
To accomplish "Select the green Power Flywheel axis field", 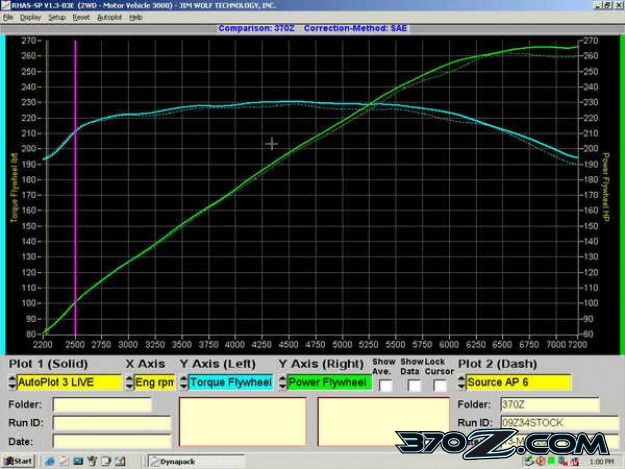I will [x=329, y=383].
